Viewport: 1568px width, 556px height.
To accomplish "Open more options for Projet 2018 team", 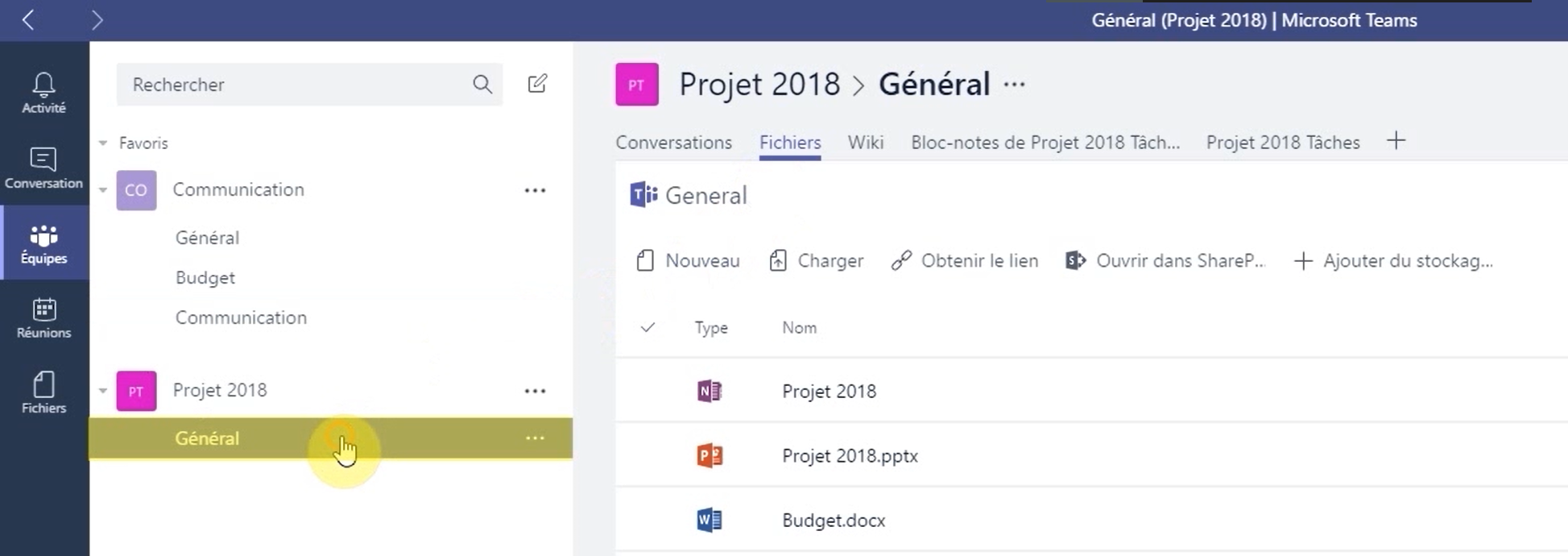I will click(535, 391).
